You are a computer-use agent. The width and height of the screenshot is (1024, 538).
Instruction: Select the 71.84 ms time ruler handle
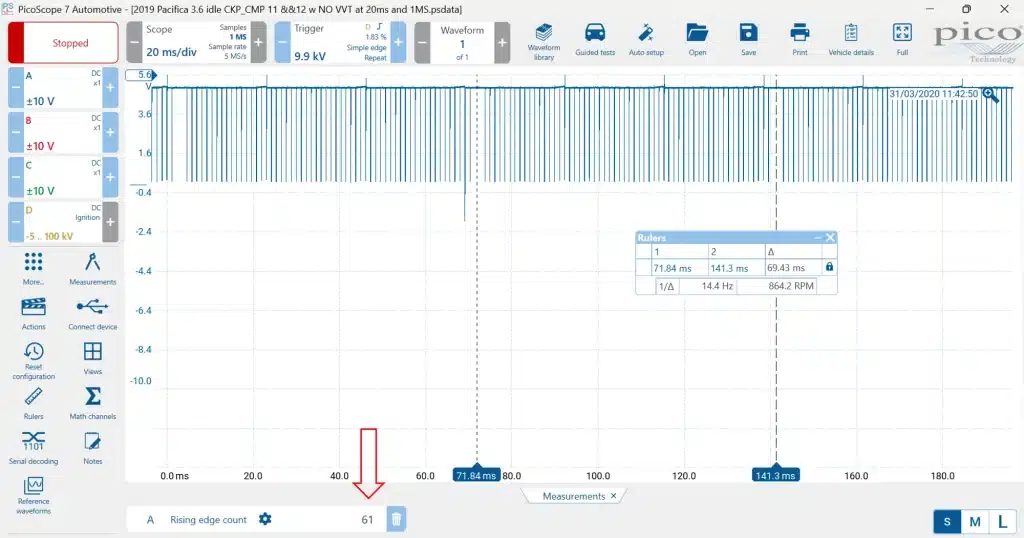476,475
